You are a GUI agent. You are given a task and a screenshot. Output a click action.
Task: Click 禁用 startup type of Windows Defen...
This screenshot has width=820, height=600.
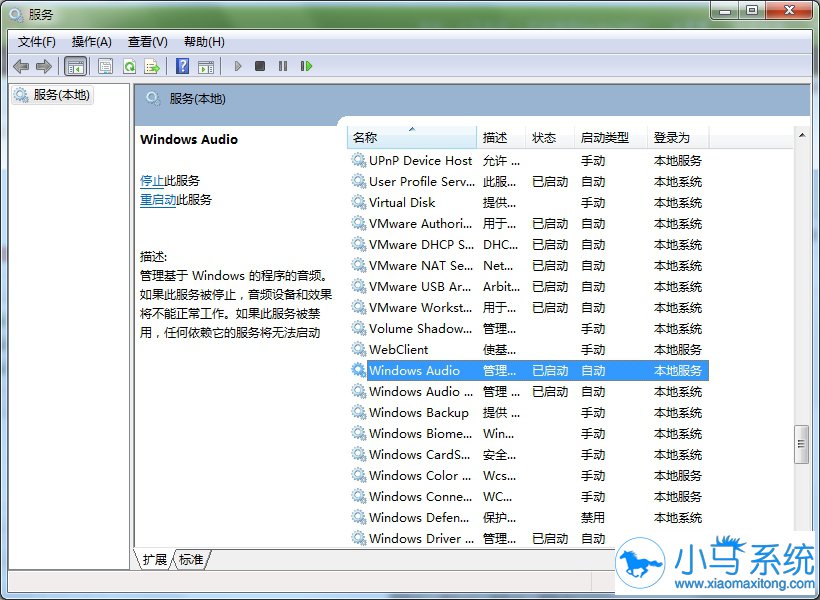click(593, 517)
